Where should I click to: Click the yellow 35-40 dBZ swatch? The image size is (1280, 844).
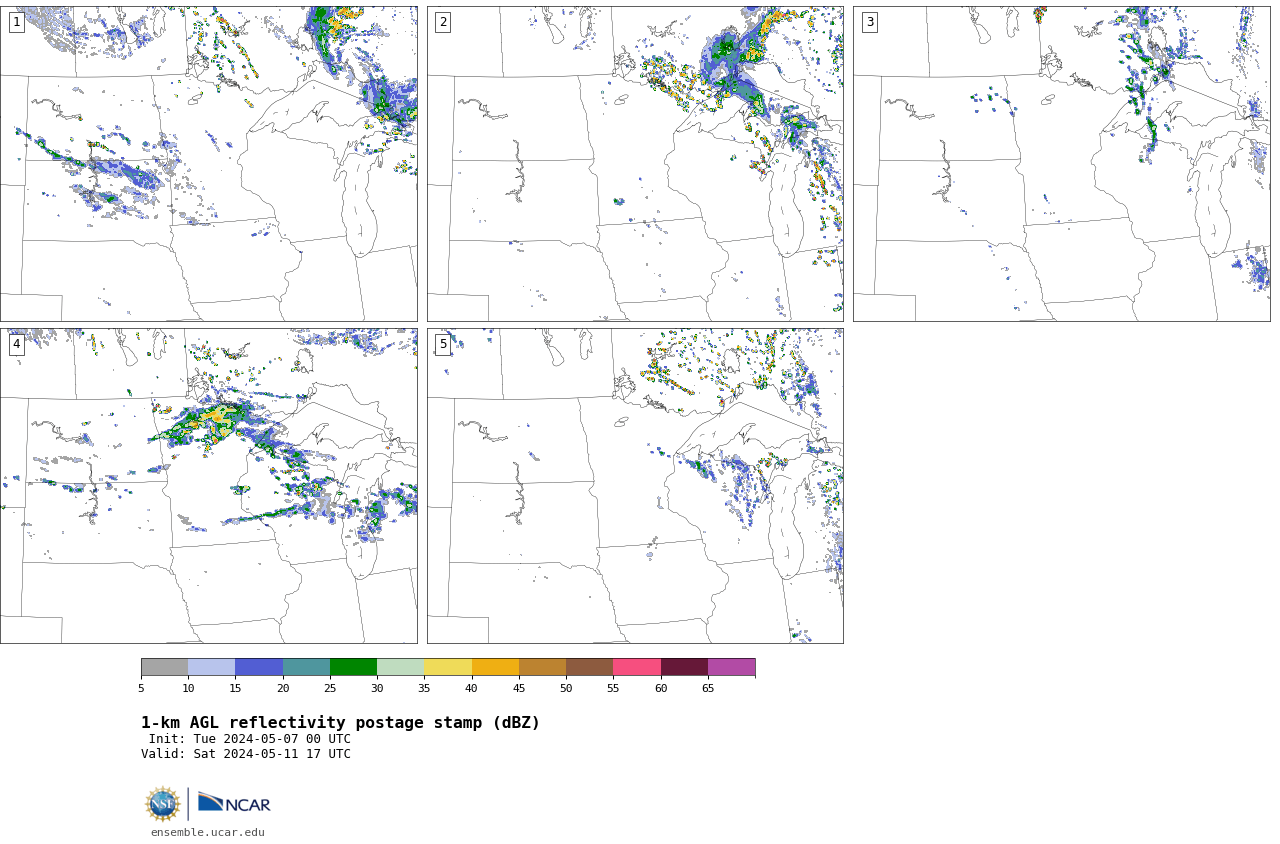(x=448, y=667)
